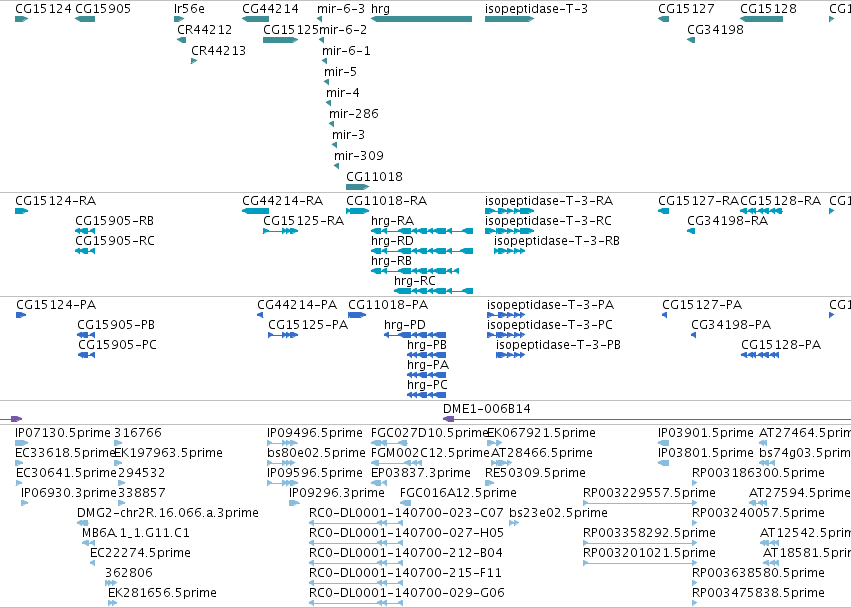The height and width of the screenshot is (608, 851).
Task: Select the CG15125 gene label
Action: click(291, 29)
